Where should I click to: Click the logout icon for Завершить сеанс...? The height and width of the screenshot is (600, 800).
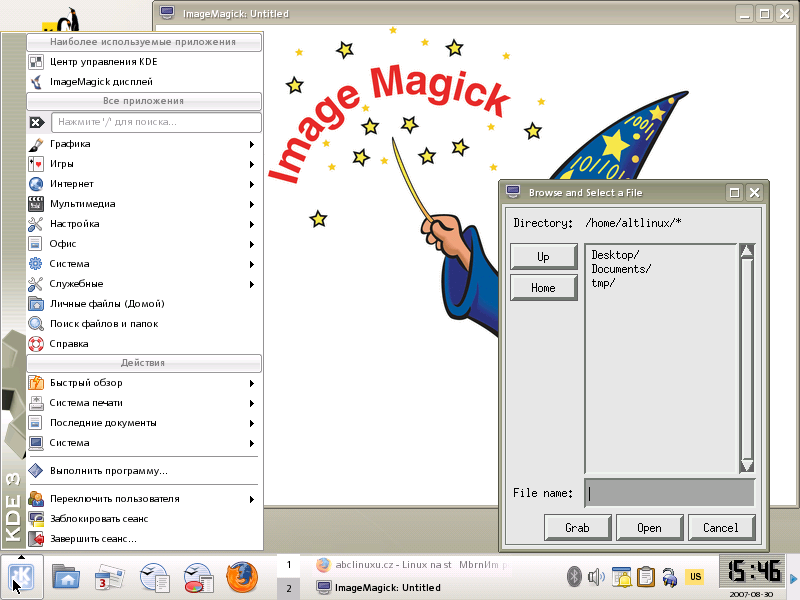tap(36, 539)
